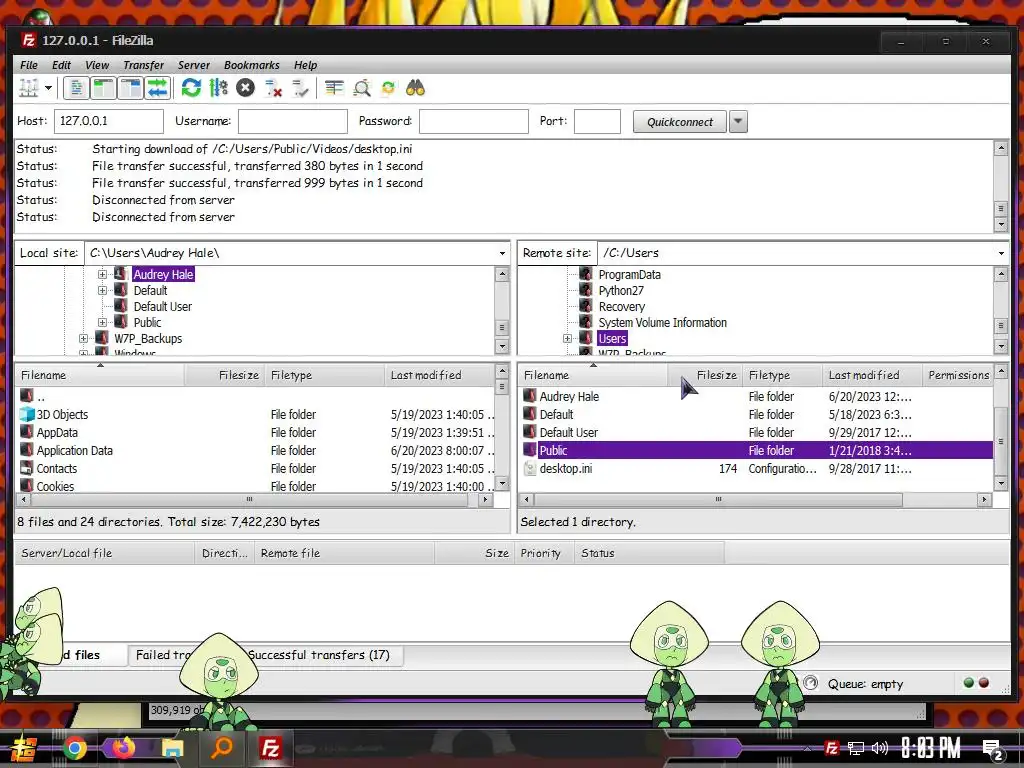This screenshot has height=768, width=1024.
Task: Open the Help menu
Action: point(305,65)
